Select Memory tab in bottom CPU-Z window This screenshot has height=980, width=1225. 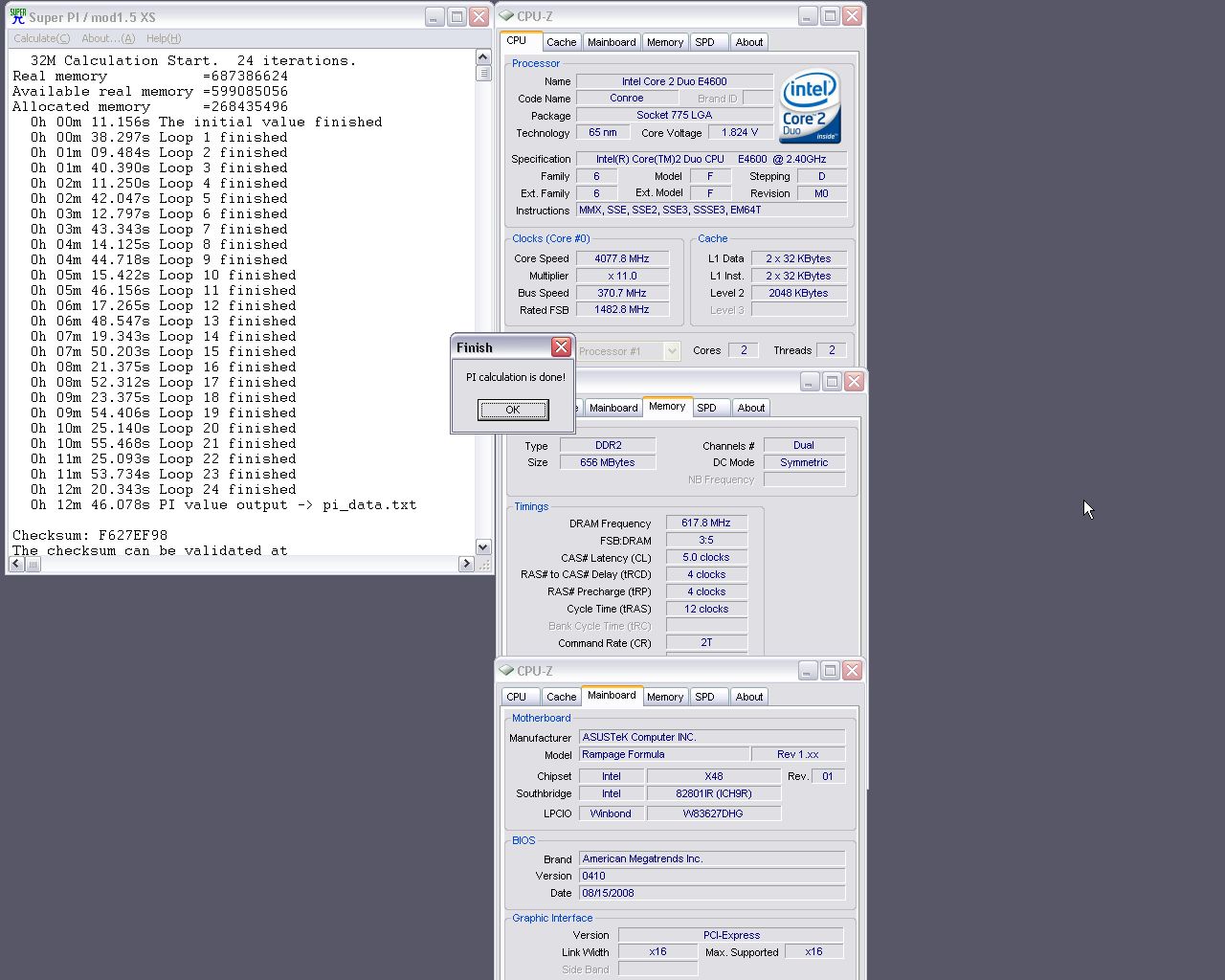[665, 697]
